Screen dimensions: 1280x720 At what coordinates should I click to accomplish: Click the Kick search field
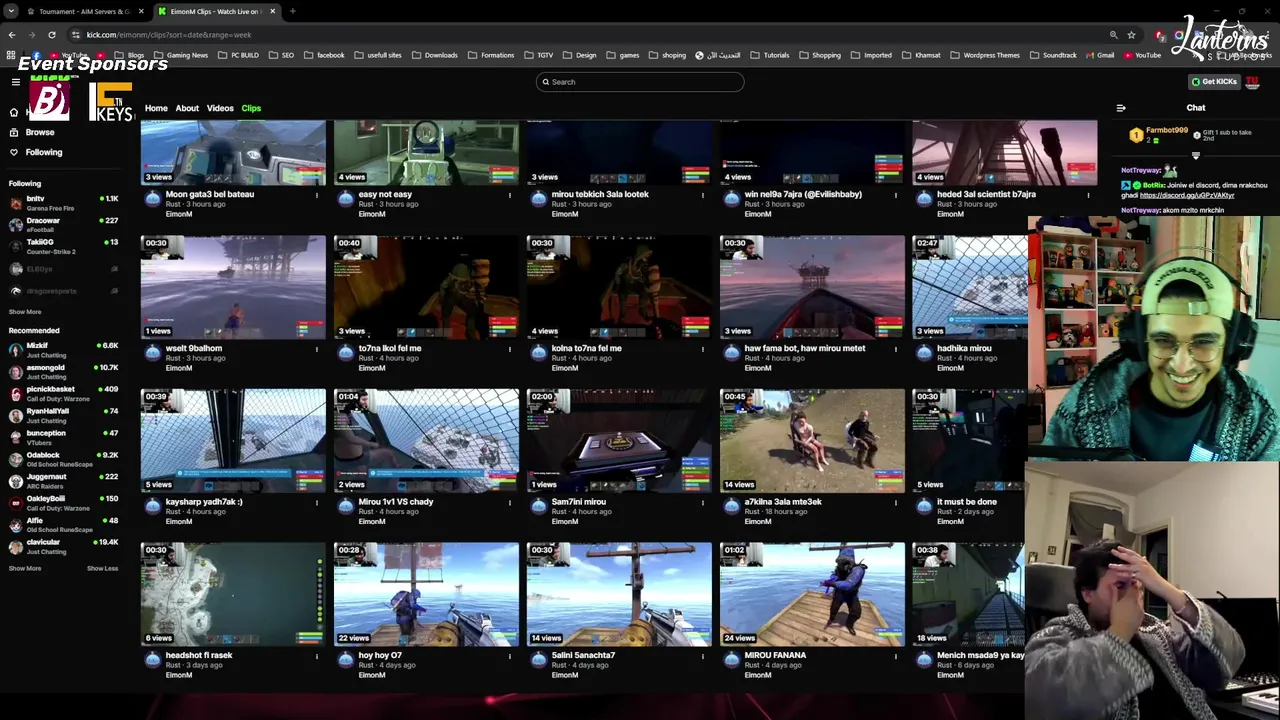(640, 82)
